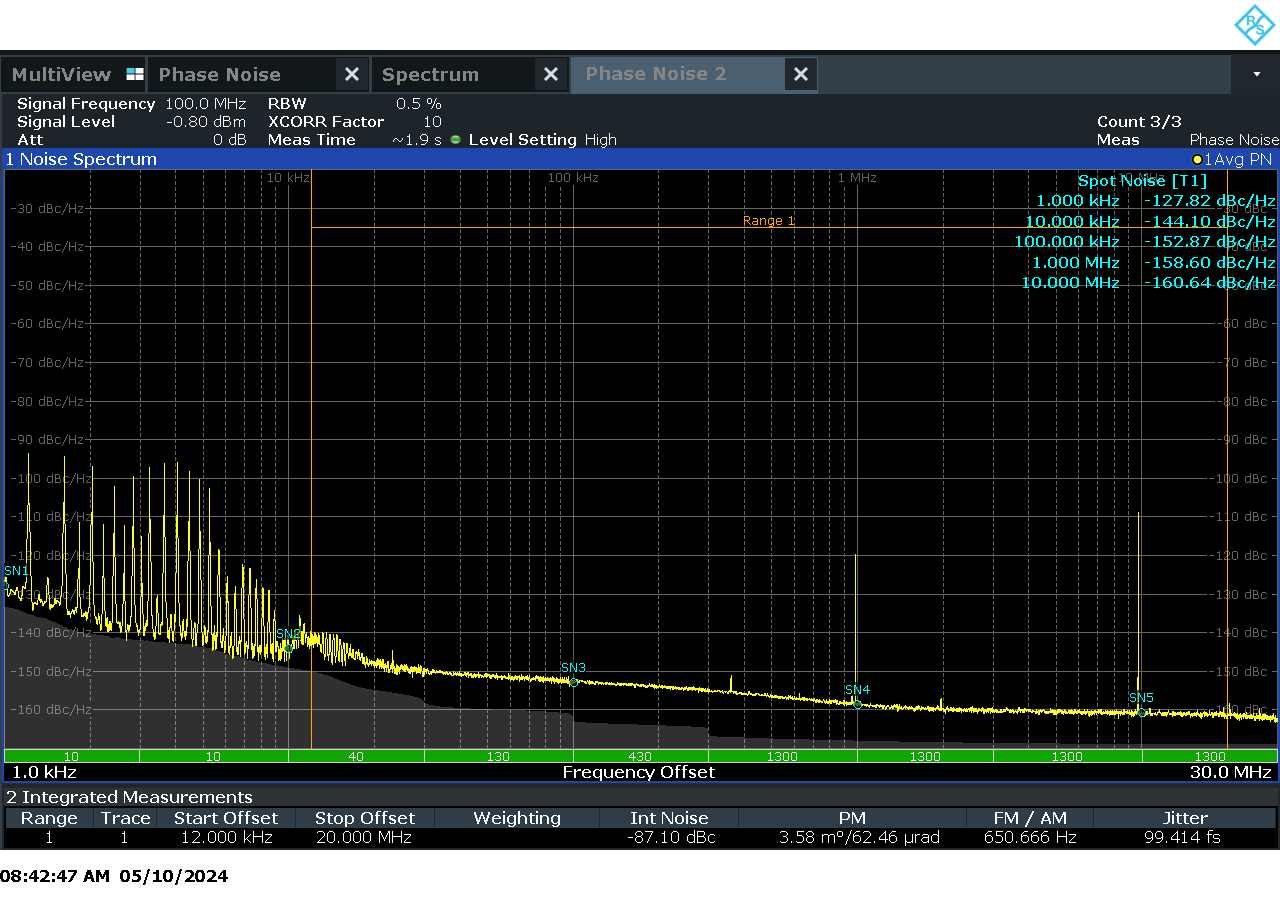Select marker SN3 on the noise trace
This screenshot has width=1280, height=900.
coord(573,681)
